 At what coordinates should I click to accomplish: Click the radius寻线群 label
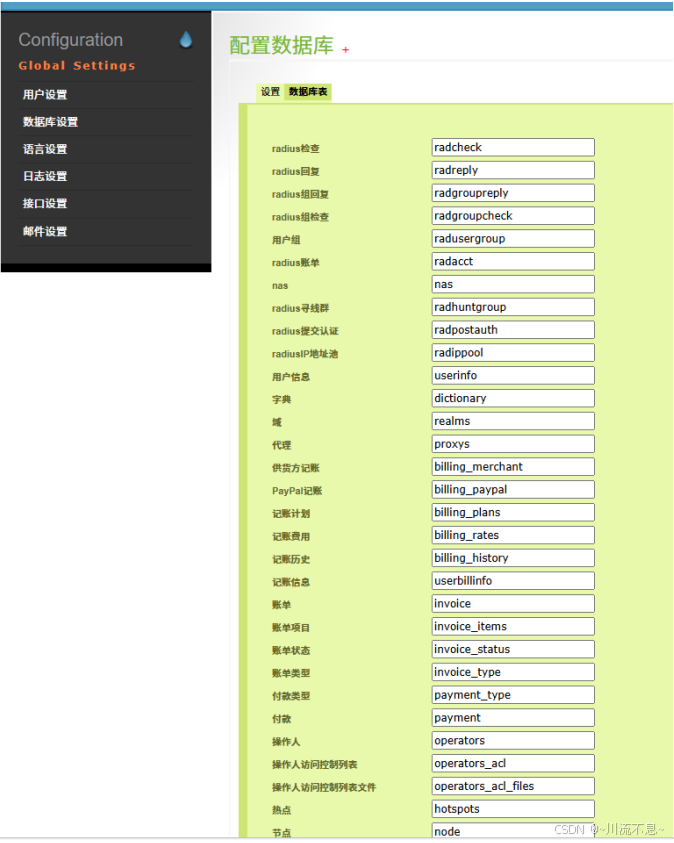[300, 309]
